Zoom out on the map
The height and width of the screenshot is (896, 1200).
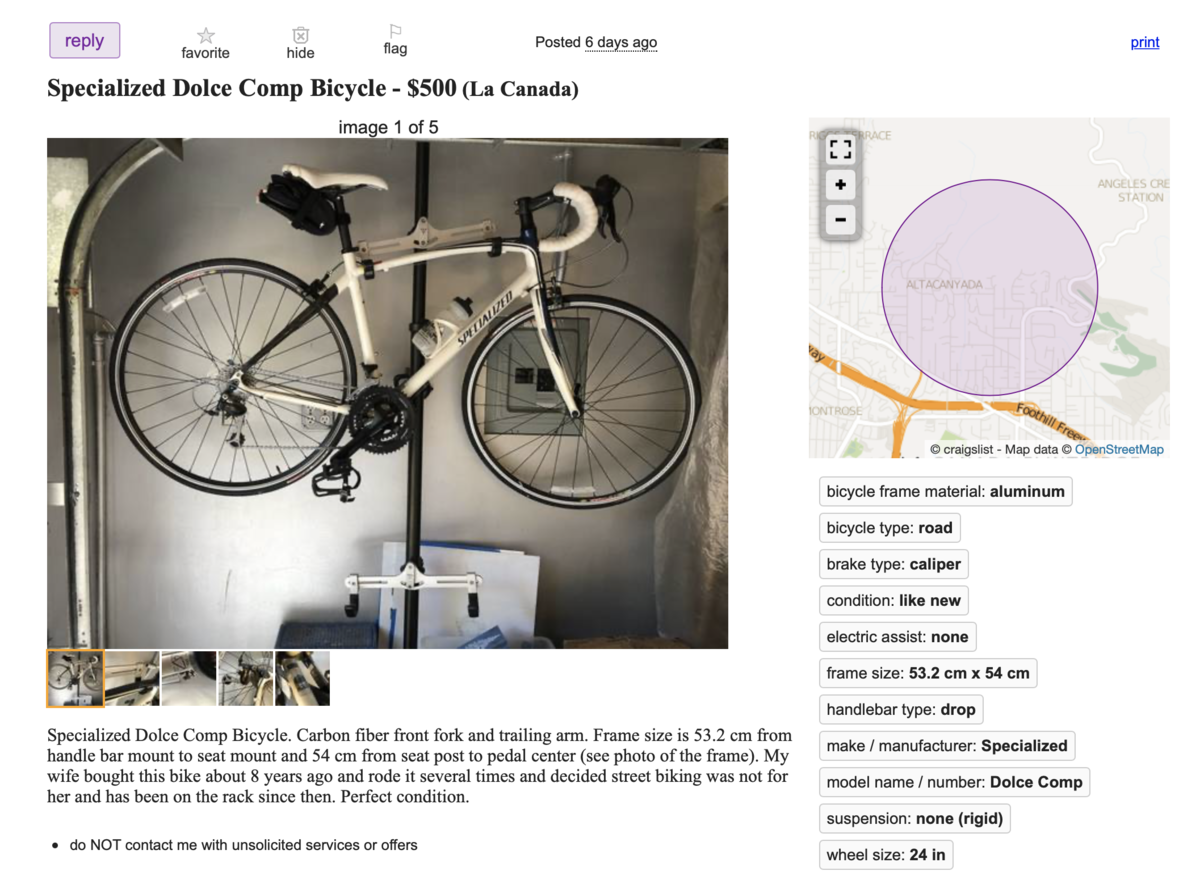pyautogui.click(x=841, y=220)
